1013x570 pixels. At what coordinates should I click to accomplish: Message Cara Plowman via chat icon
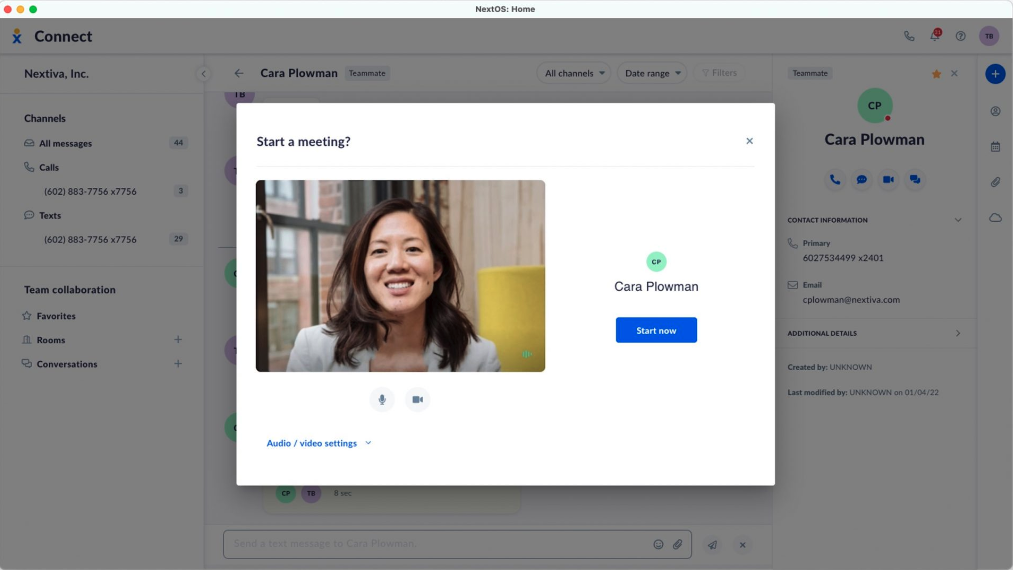[862, 180]
